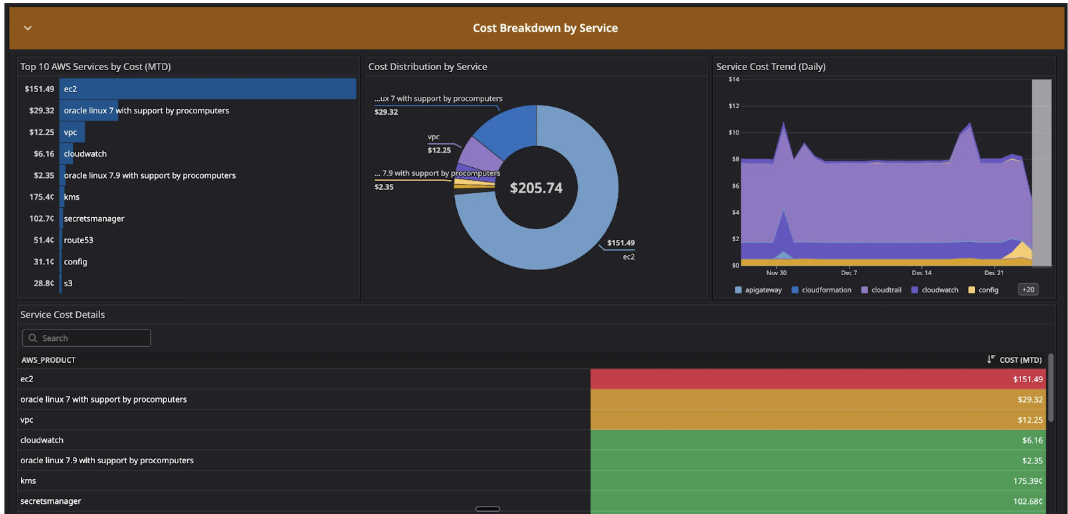Click the oracle linux 7 donut slice
Screen dimensions: 1068x514
[x=507, y=131]
